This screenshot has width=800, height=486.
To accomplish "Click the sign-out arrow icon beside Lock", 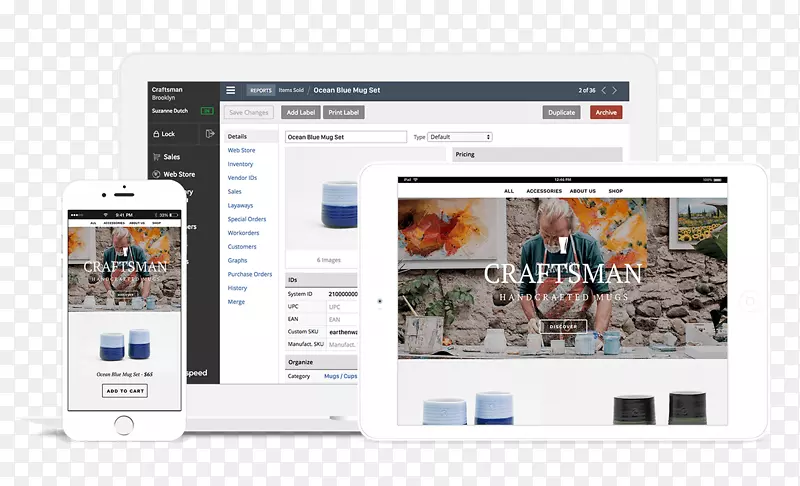I will pos(210,134).
